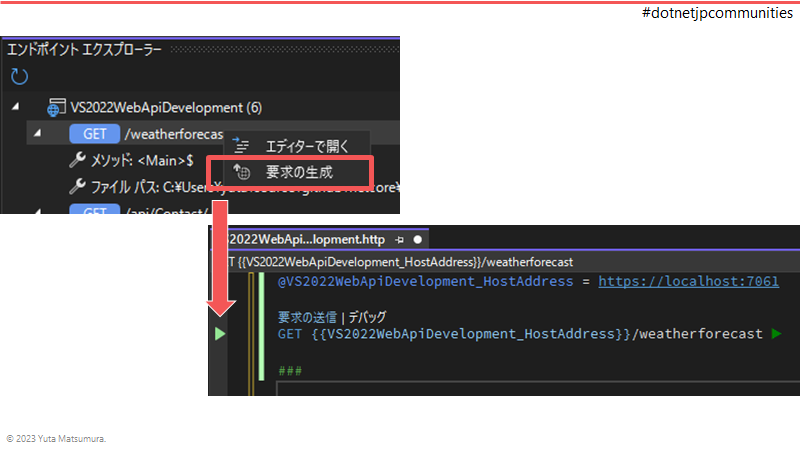Select the メソッド: <Main>$ row
The image size is (800, 450).
(142, 161)
